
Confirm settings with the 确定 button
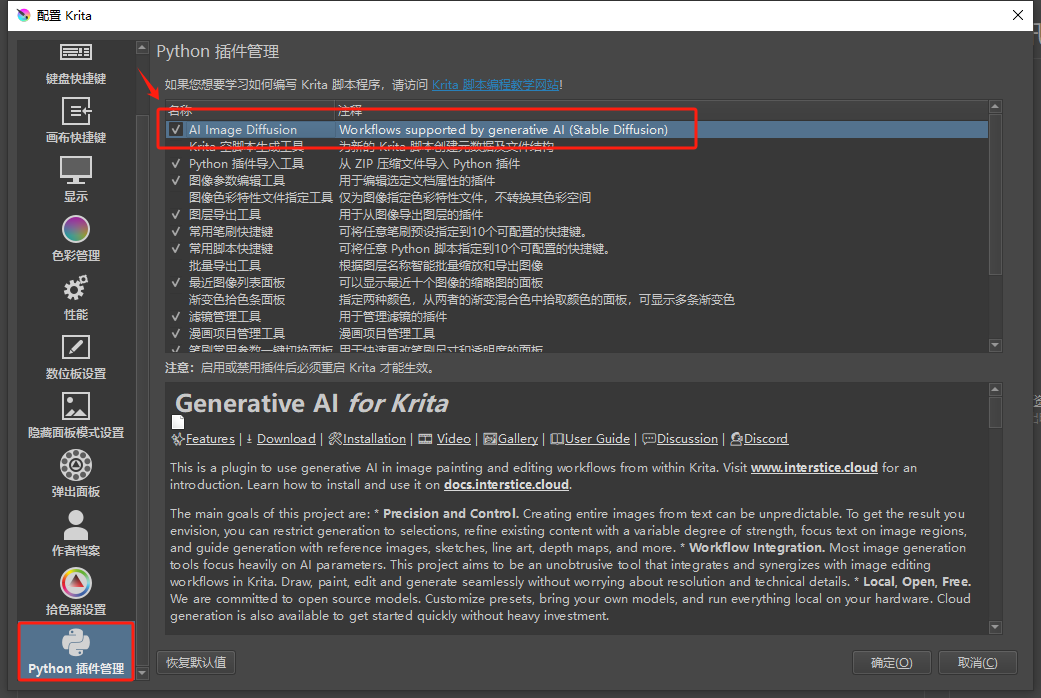(891, 662)
